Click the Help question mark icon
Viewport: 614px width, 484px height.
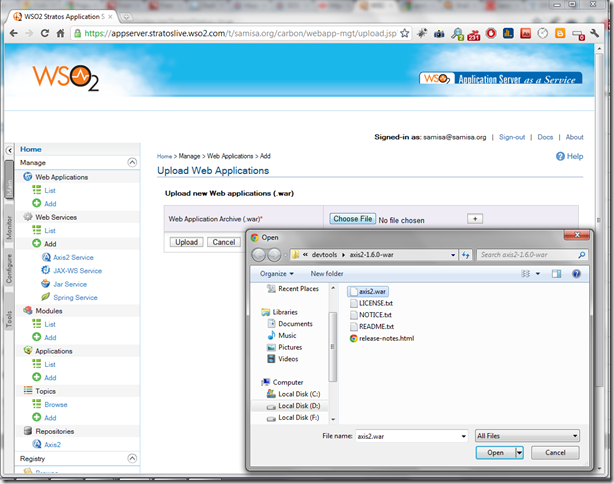[x=560, y=156]
